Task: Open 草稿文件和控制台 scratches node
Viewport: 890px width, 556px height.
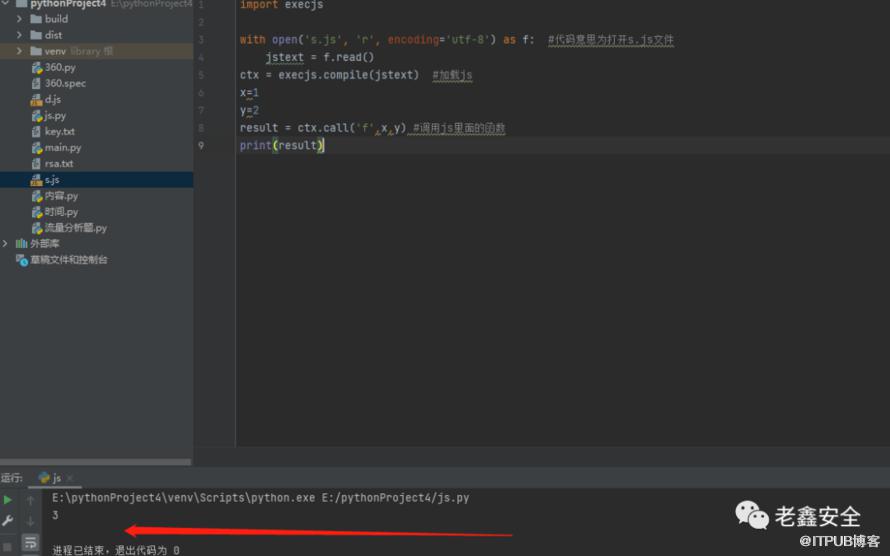Action: point(68,260)
